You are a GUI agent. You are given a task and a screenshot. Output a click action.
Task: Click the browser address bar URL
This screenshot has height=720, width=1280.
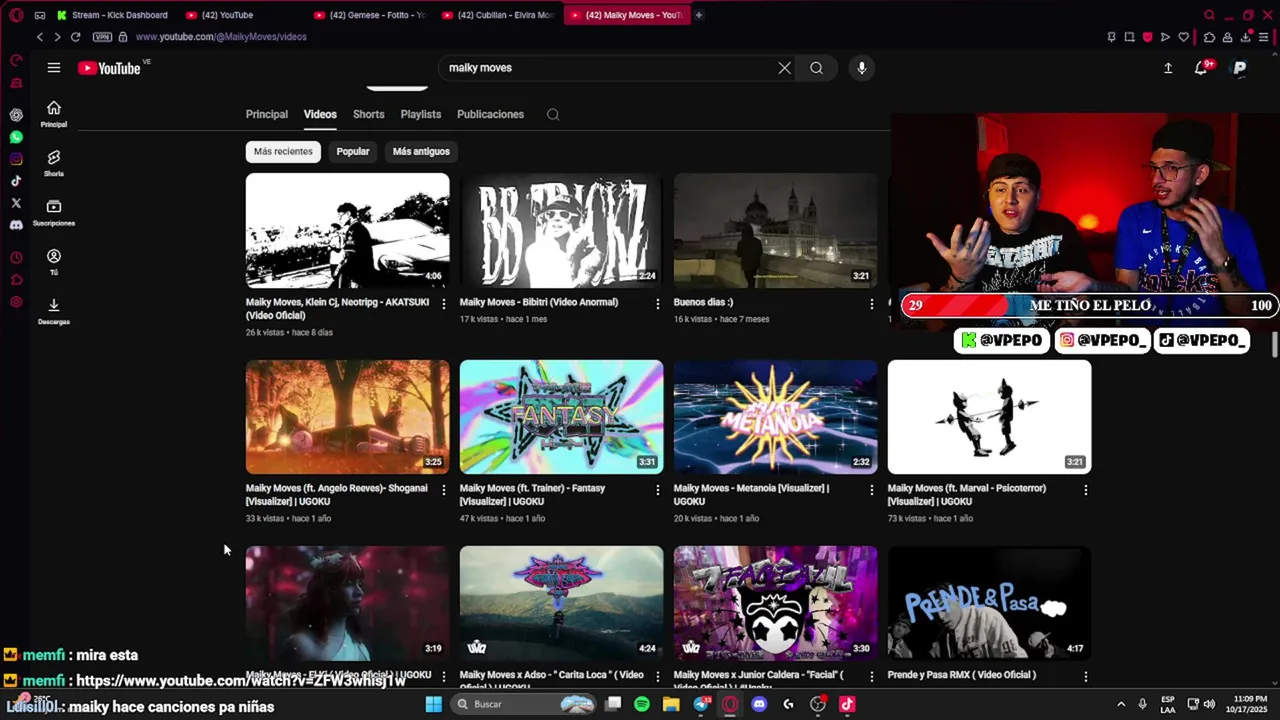click(221, 37)
